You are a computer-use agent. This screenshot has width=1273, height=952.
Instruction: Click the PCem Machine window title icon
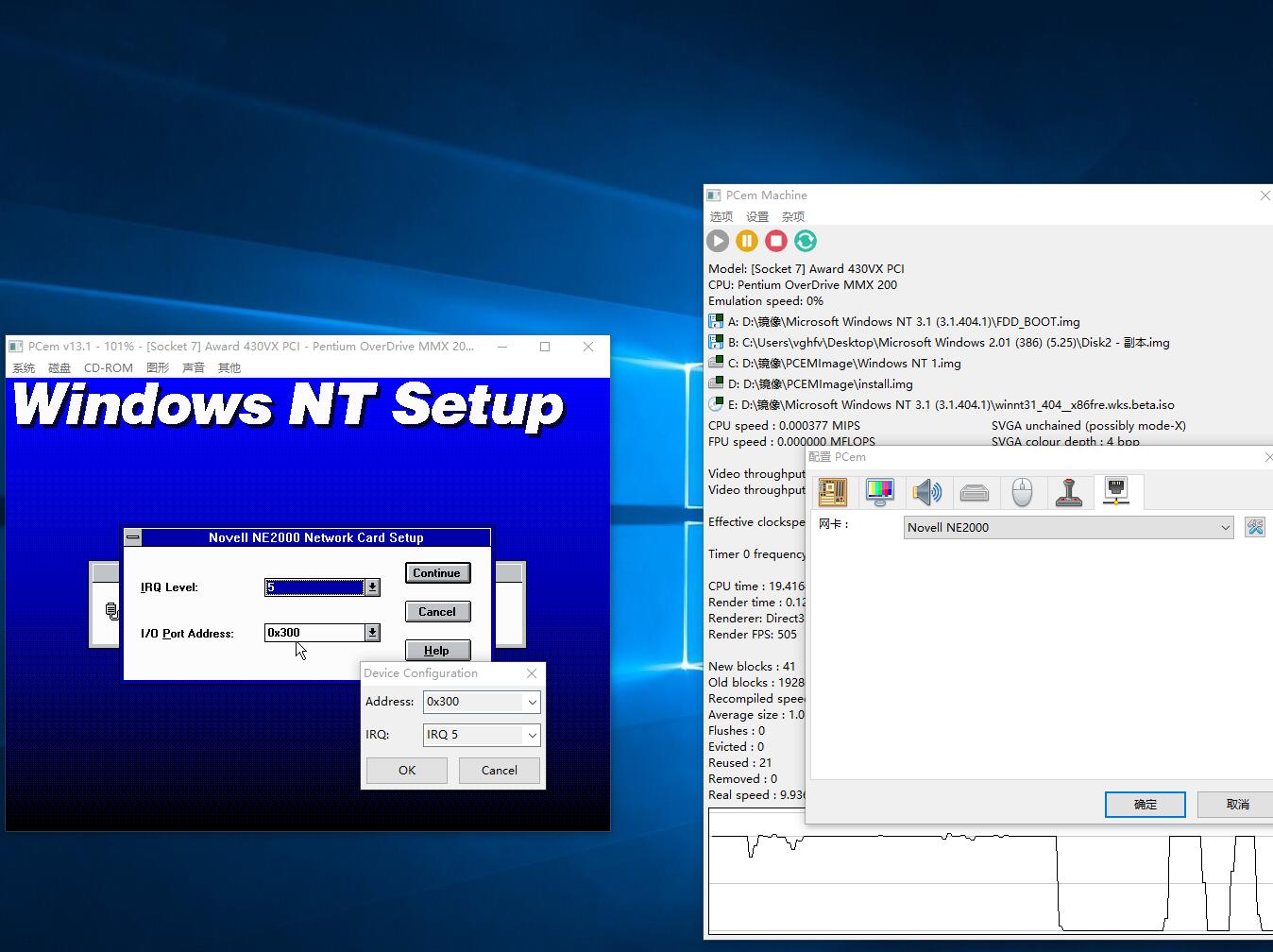pos(714,195)
